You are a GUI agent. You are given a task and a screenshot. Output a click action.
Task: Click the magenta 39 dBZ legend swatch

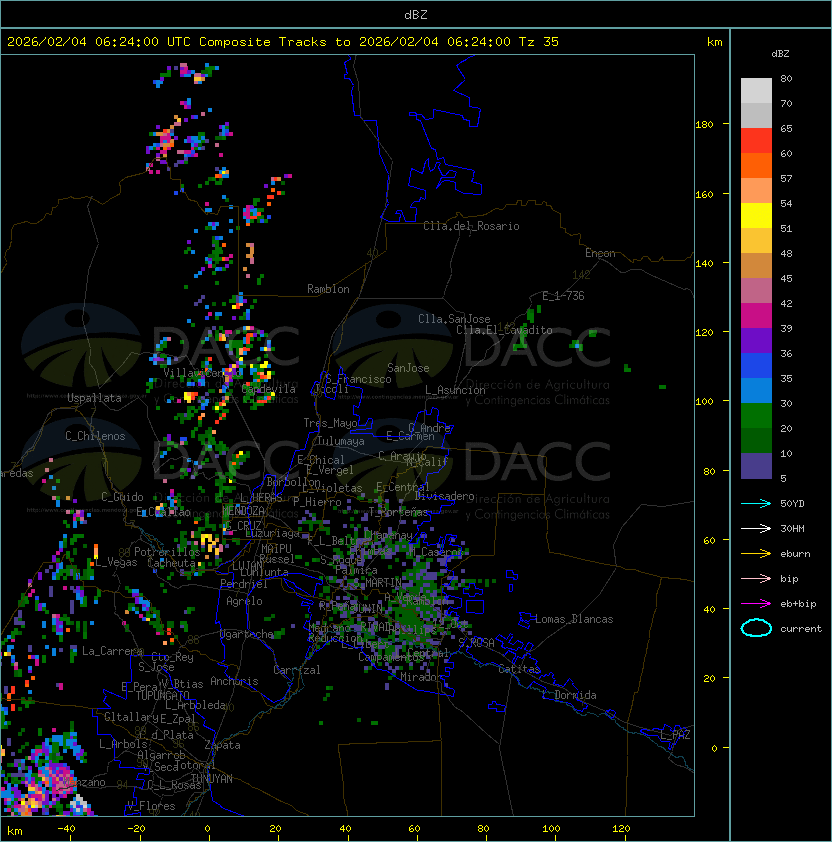click(756, 316)
